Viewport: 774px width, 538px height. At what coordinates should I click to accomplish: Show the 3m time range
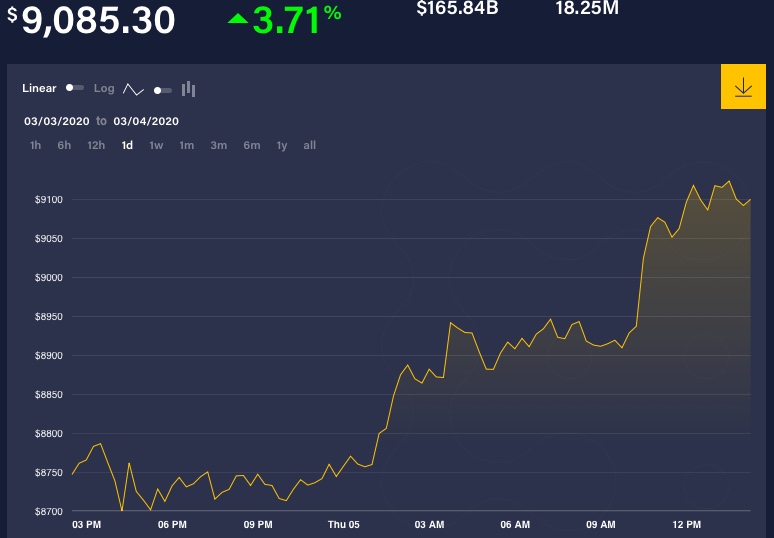click(x=218, y=145)
